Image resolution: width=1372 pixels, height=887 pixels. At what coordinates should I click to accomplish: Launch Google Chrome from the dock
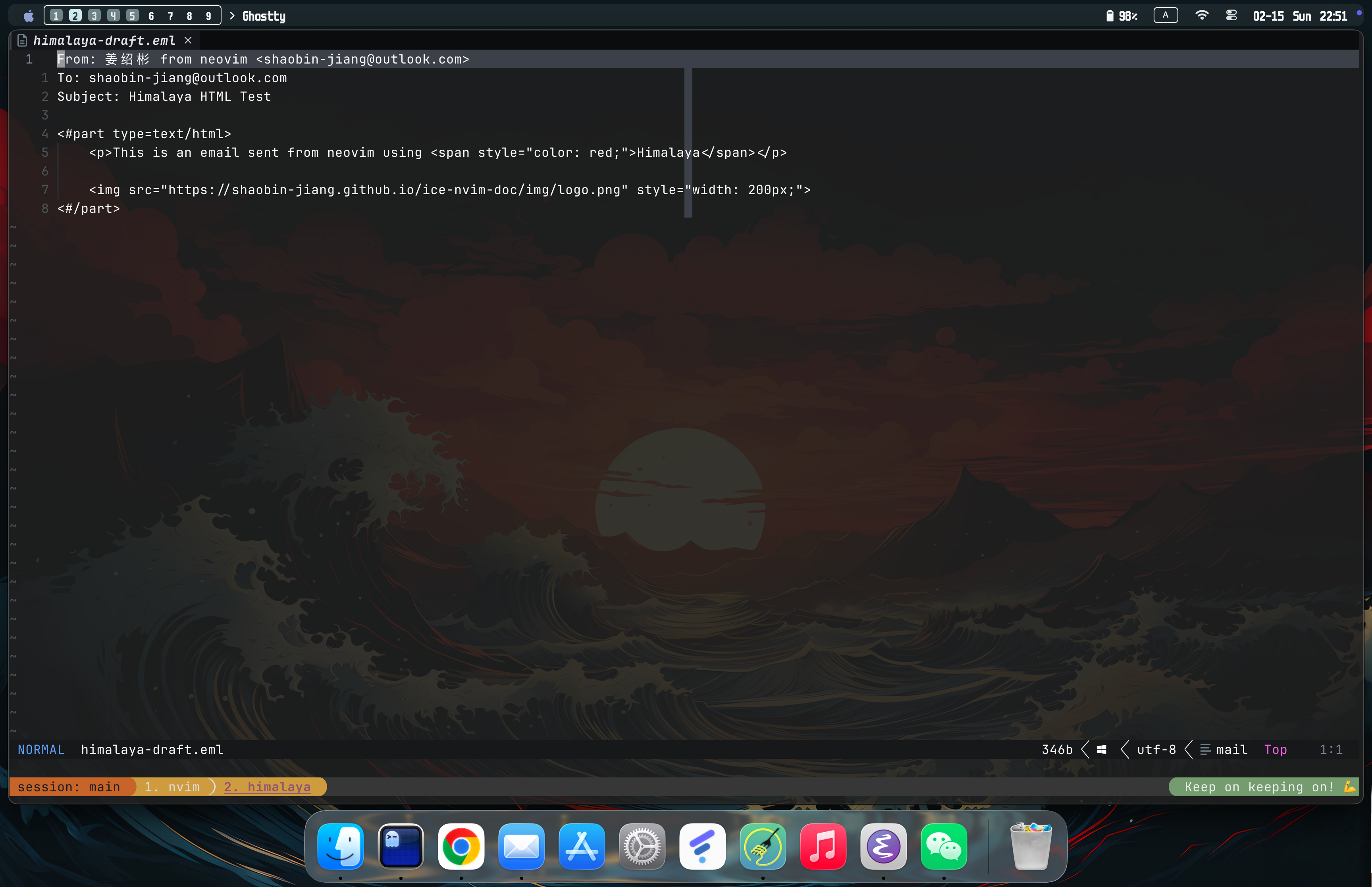(461, 846)
